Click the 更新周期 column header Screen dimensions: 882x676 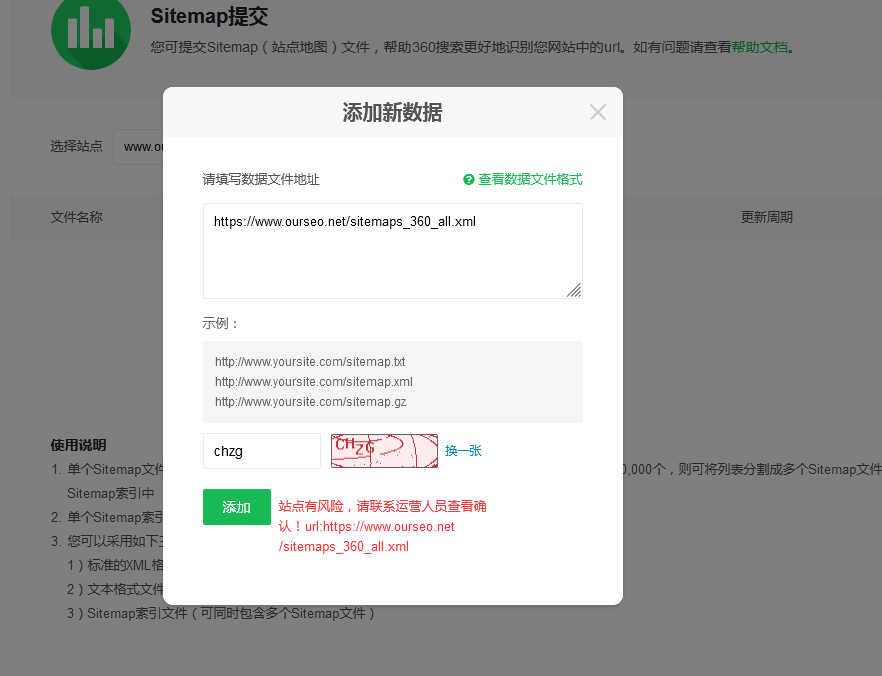pos(766,217)
